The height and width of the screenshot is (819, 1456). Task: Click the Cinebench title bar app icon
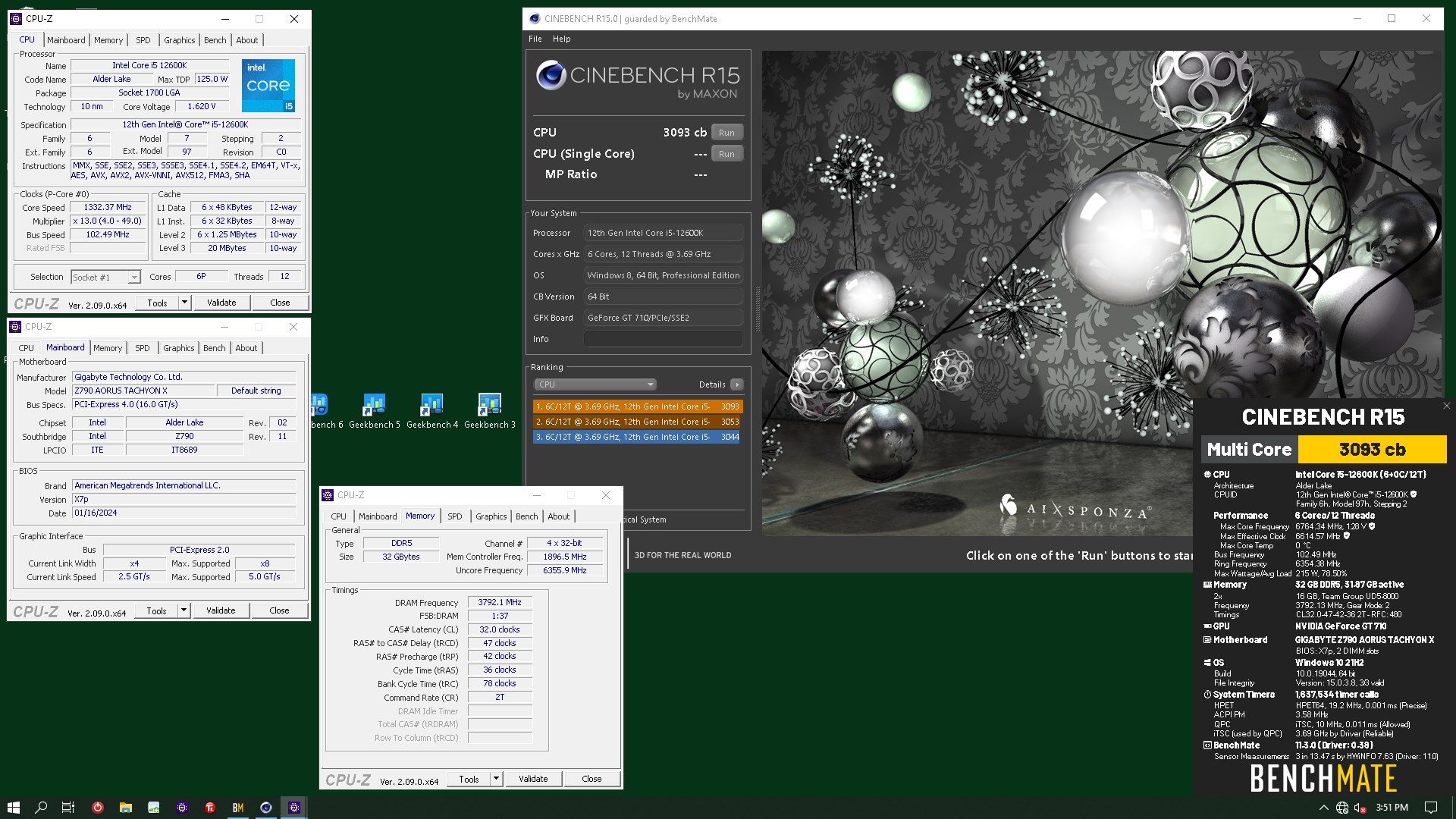coord(535,19)
